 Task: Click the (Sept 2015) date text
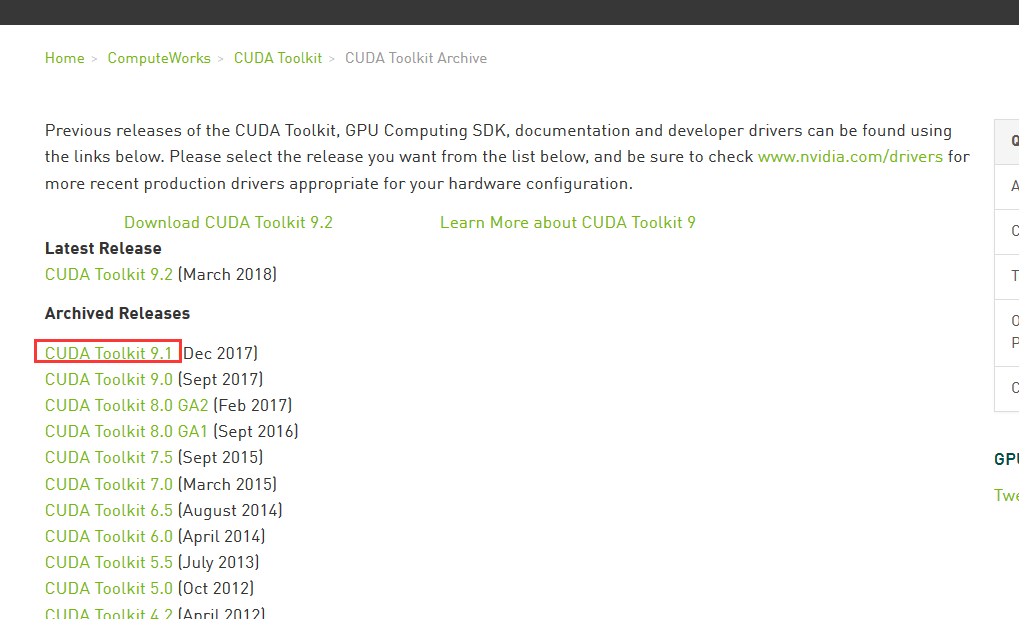click(x=220, y=457)
